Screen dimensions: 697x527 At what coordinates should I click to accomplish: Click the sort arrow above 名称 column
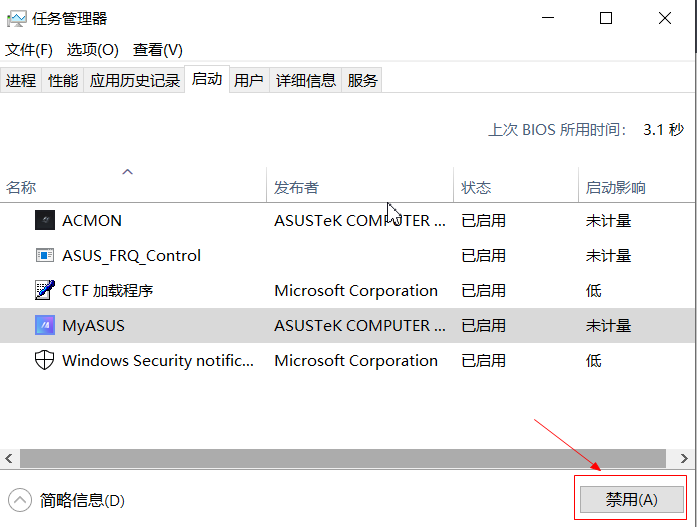coord(128,172)
